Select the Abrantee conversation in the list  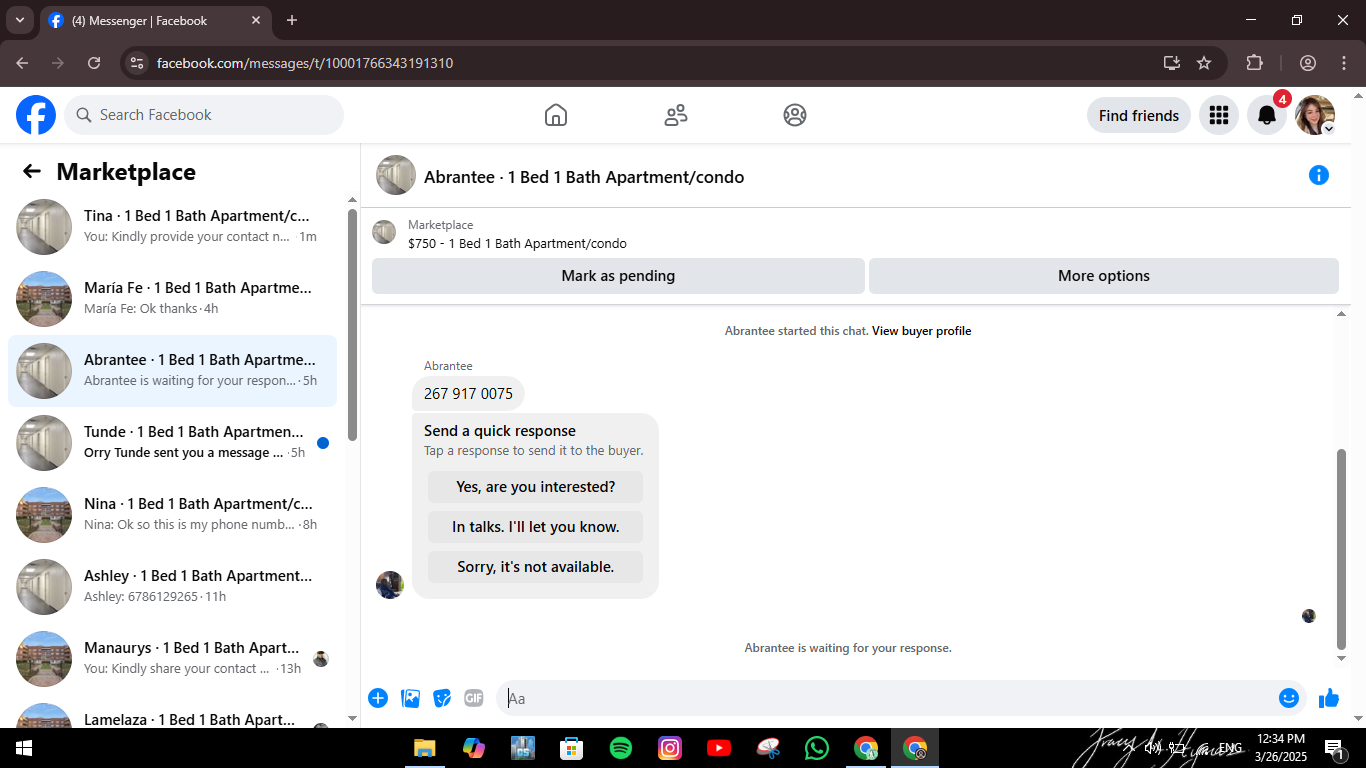[x=172, y=371]
